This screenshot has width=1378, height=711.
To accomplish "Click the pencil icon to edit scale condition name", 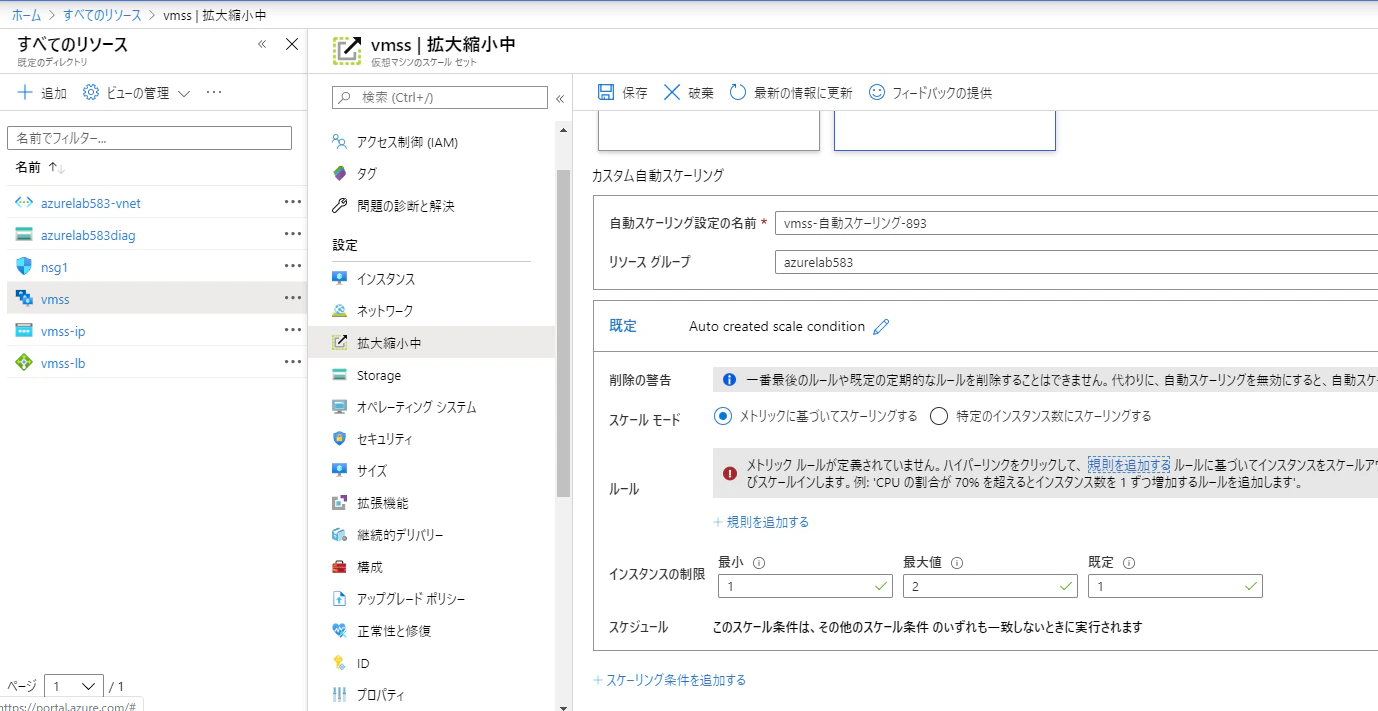I will 881,326.
